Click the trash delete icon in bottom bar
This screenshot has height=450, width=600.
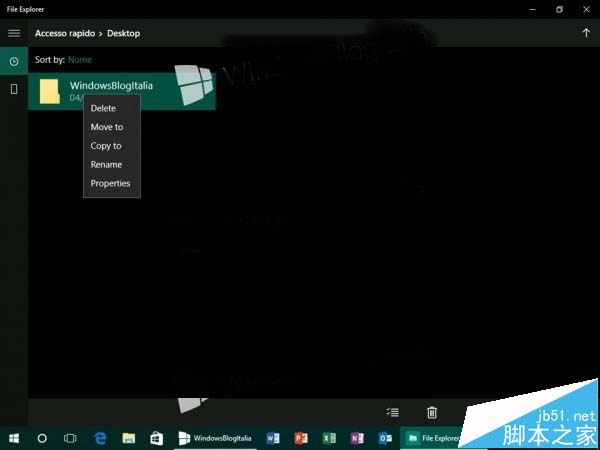(432, 412)
